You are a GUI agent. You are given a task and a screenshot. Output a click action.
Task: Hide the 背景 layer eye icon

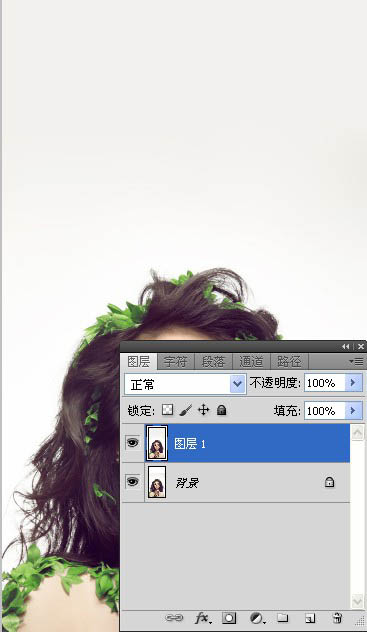pos(133,481)
